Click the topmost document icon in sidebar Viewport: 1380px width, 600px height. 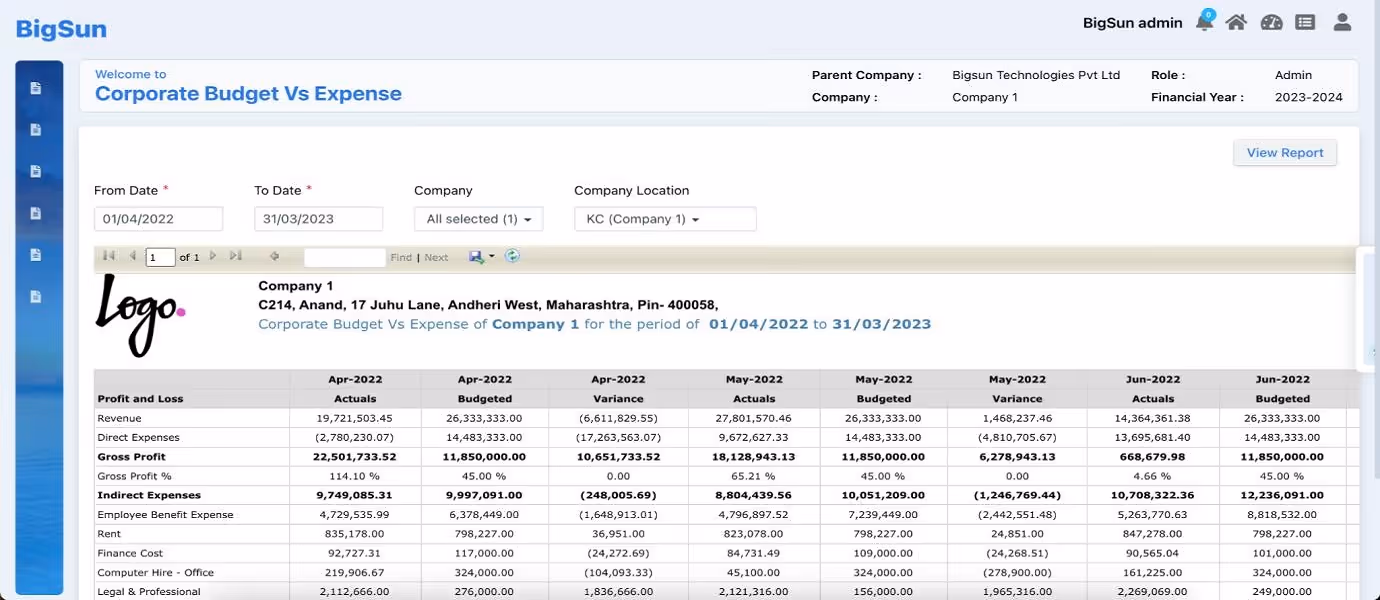click(x=36, y=88)
